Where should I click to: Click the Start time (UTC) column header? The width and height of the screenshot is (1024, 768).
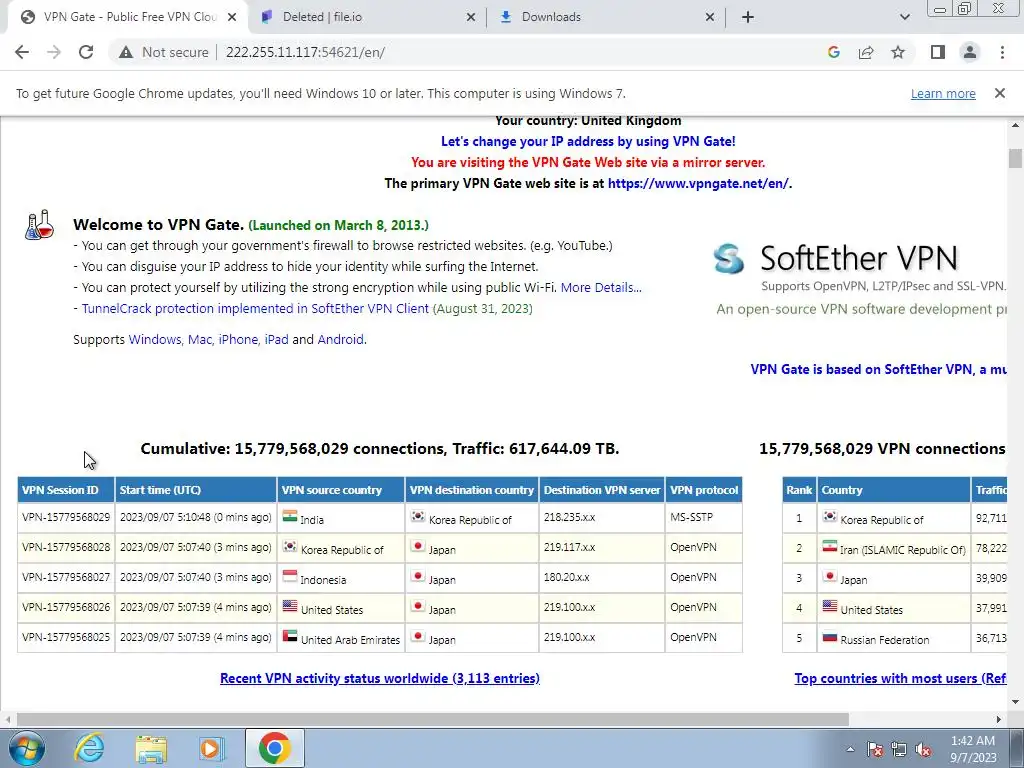point(196,490)
